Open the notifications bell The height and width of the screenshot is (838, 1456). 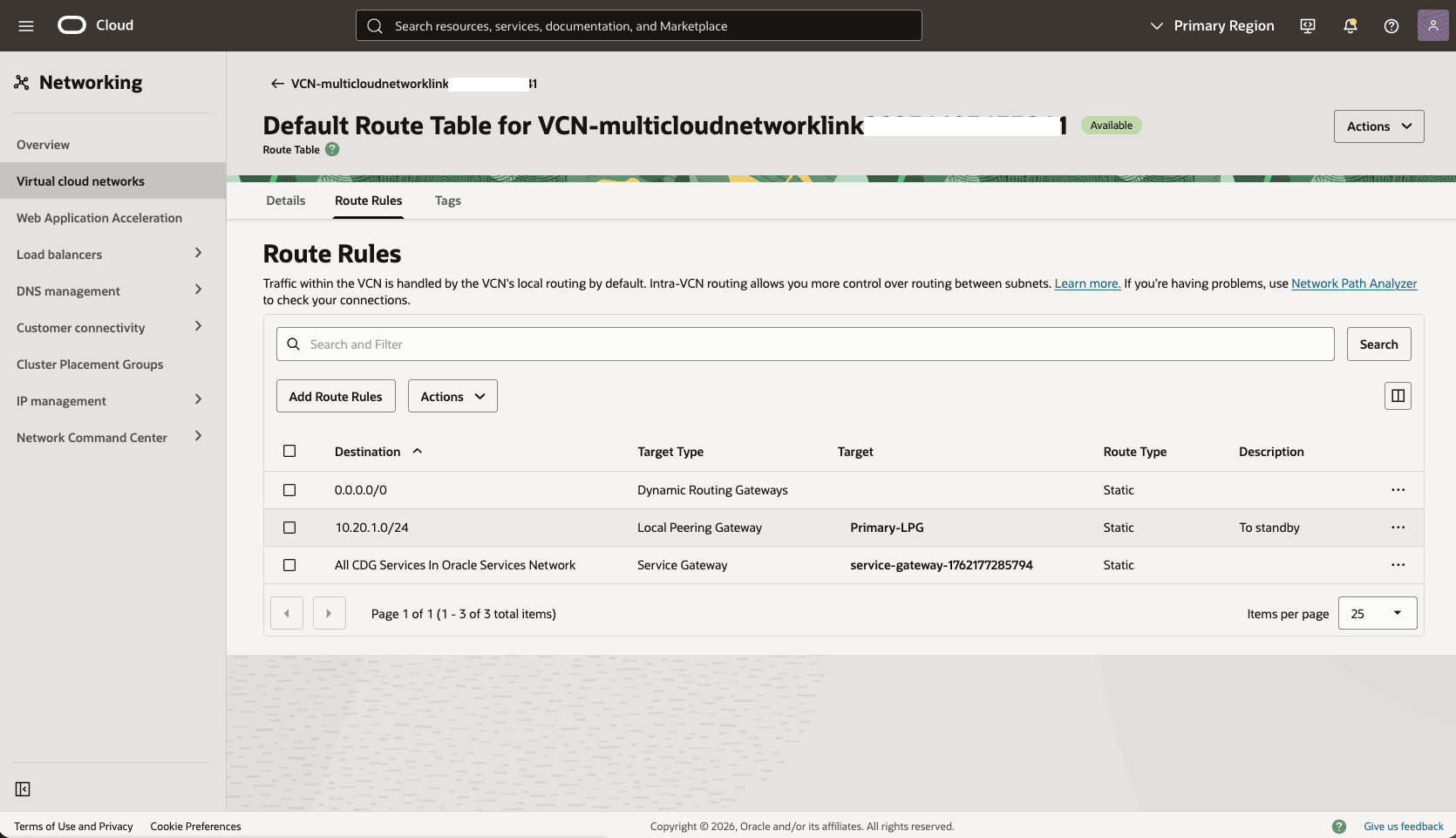[x=1350, y=26]
